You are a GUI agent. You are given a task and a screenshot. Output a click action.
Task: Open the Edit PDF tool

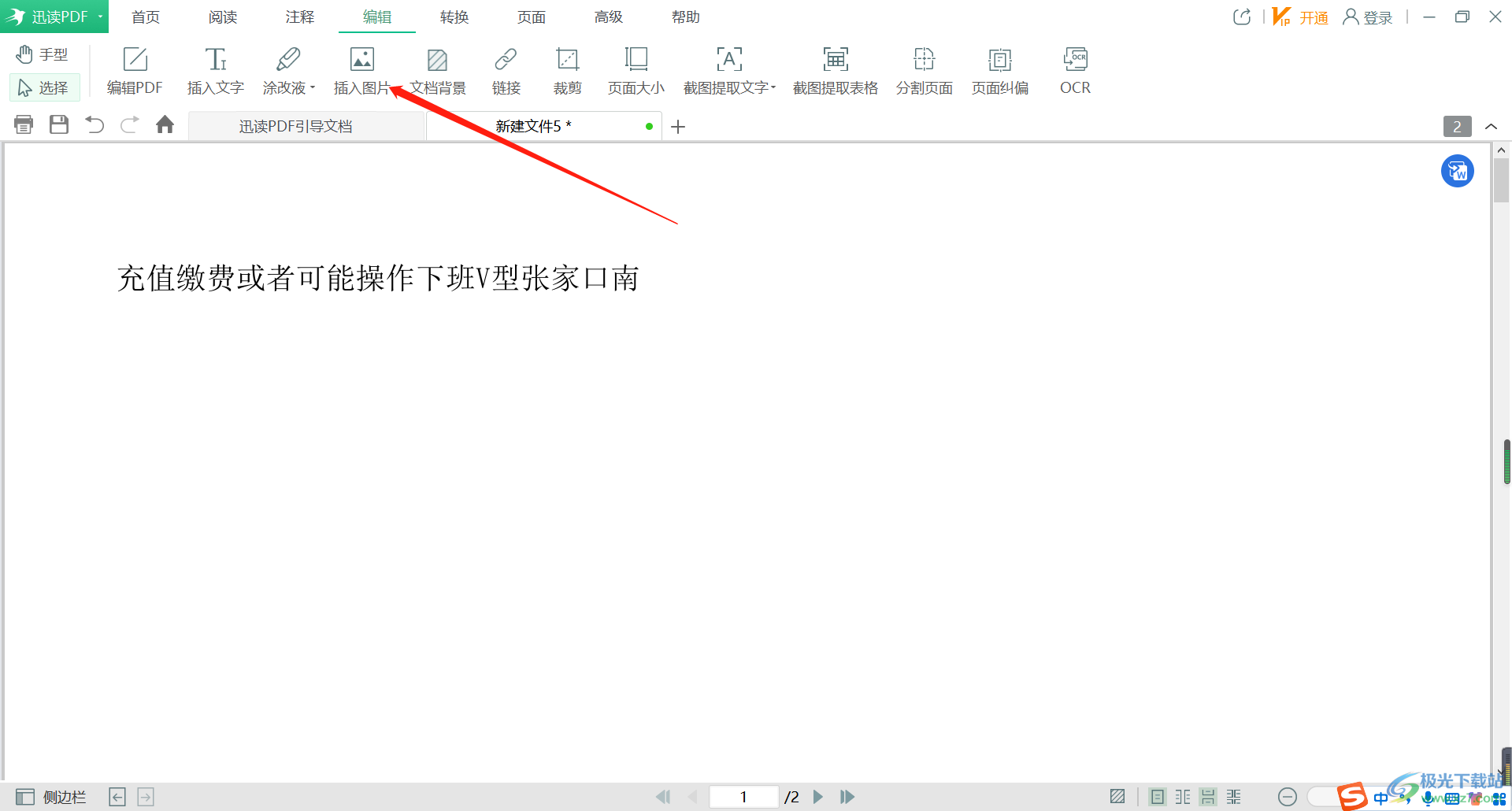[135, 71]
